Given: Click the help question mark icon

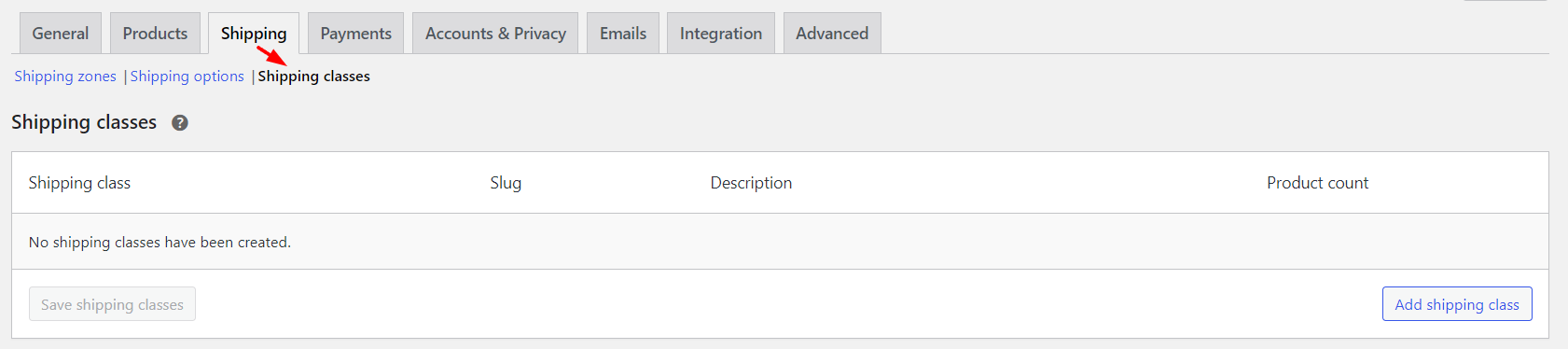Looking at the screenshot, I should (180, 122).
